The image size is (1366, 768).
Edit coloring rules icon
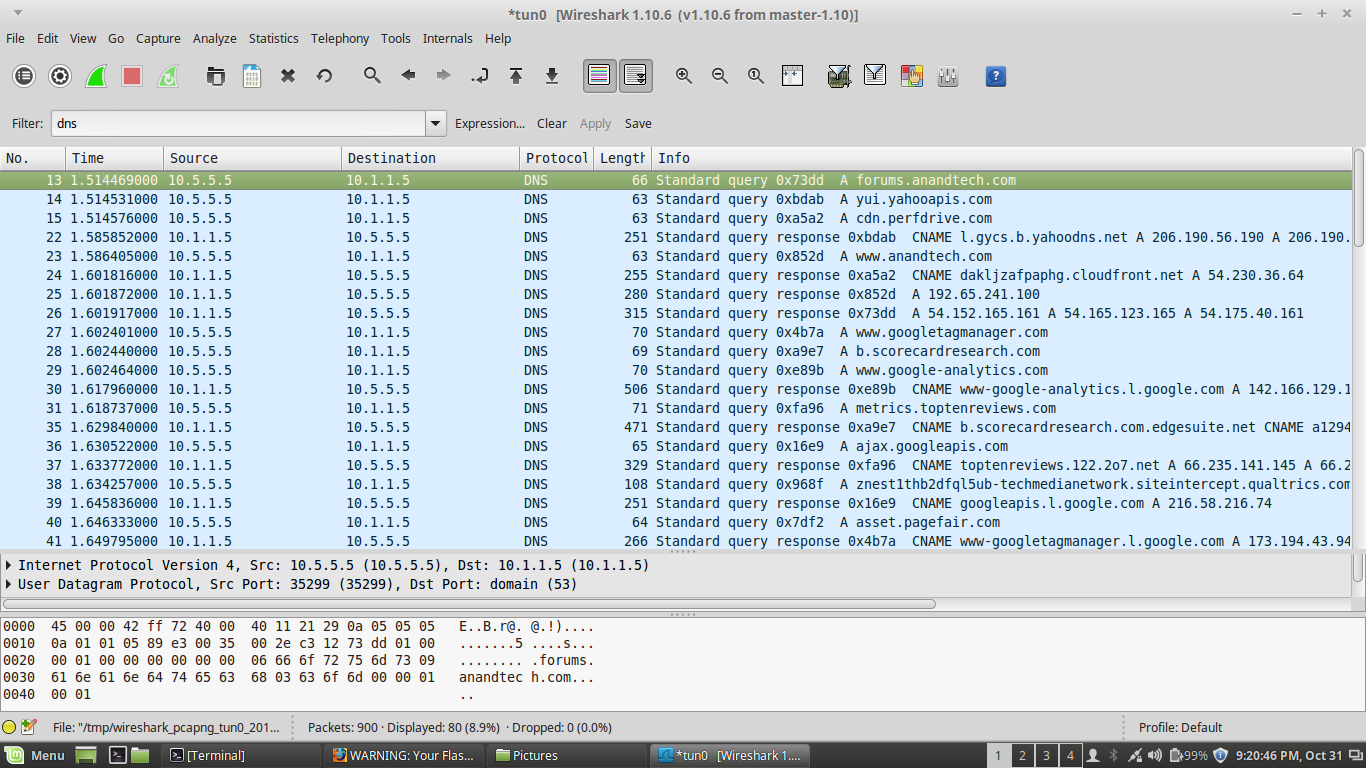[911, 76]
